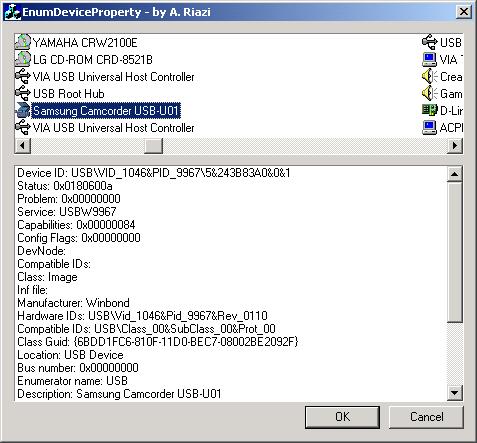The height and width of the screenshot is (443, 477).
Task: Select YAMAHA CRW2100E in the device list
Action: point(85,43)
